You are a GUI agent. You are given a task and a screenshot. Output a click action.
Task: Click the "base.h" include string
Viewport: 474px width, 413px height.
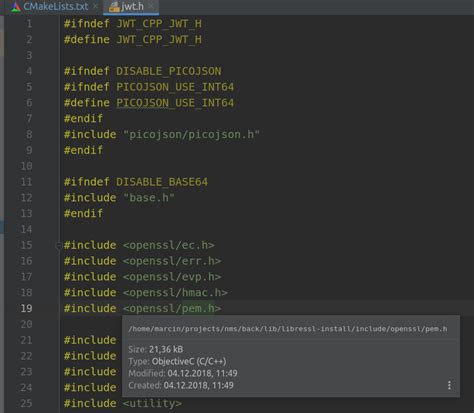(149, 198)
